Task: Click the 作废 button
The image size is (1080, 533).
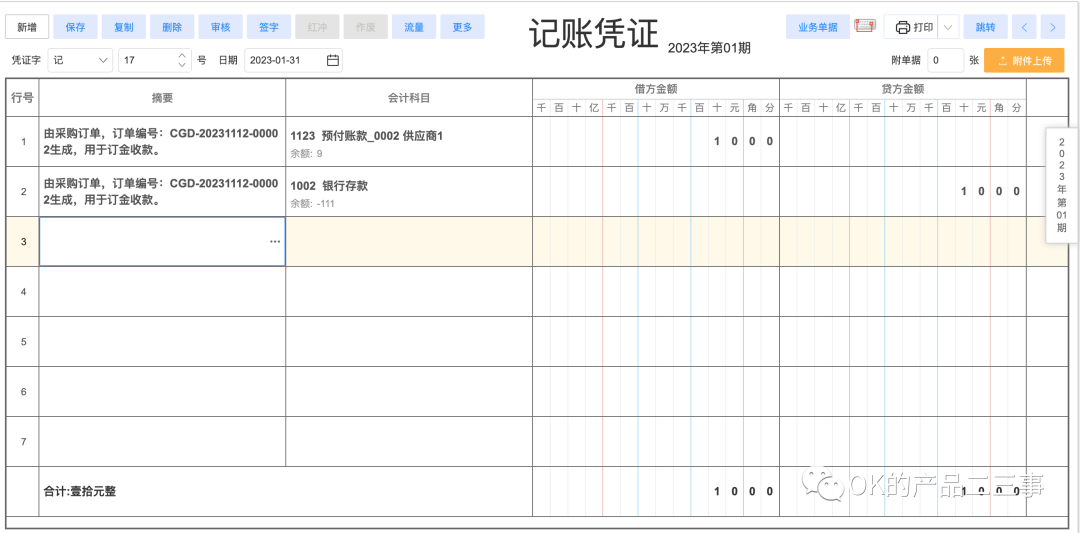Action: (366, 28)
